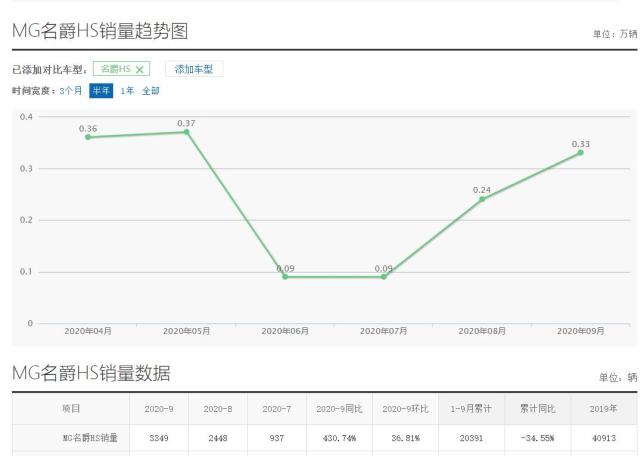Image resolution: width=641 pixels, height=456 pixels.
Task: Click the 2020年07月 axis label
Action: (x=383, y=331)
